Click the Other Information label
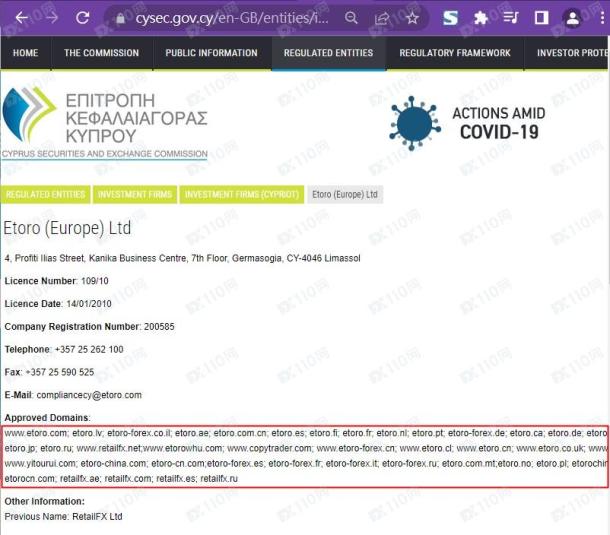This screenshot has width=610, height=535. (44, 502)
